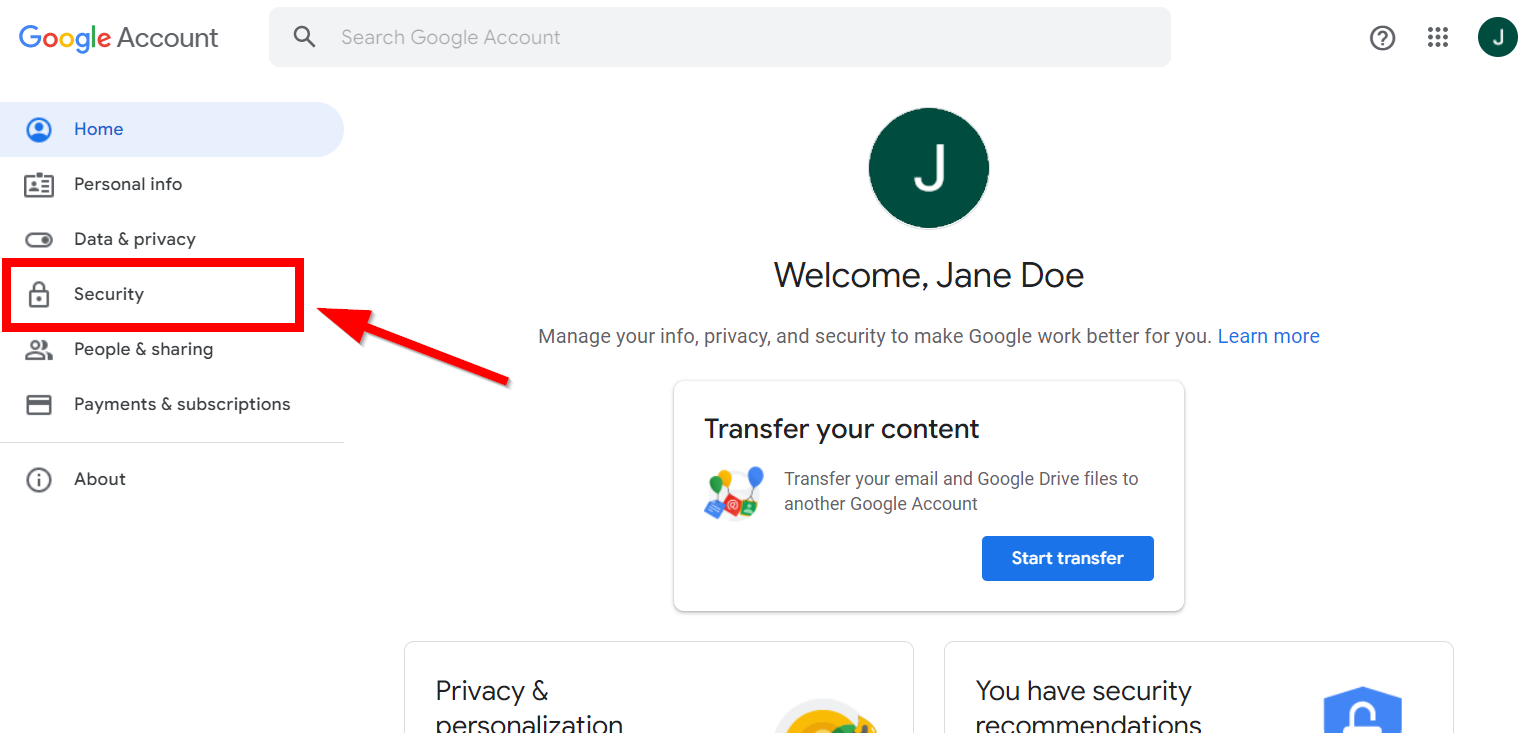Click the large profile picture

(929, 168)
